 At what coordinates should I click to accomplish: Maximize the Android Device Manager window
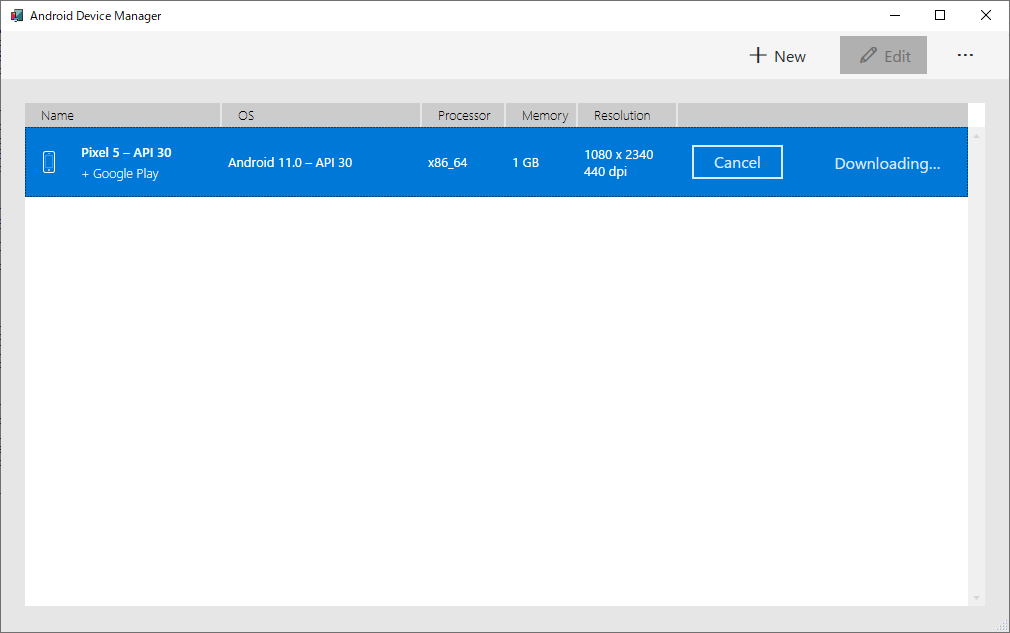pos(940,15)
